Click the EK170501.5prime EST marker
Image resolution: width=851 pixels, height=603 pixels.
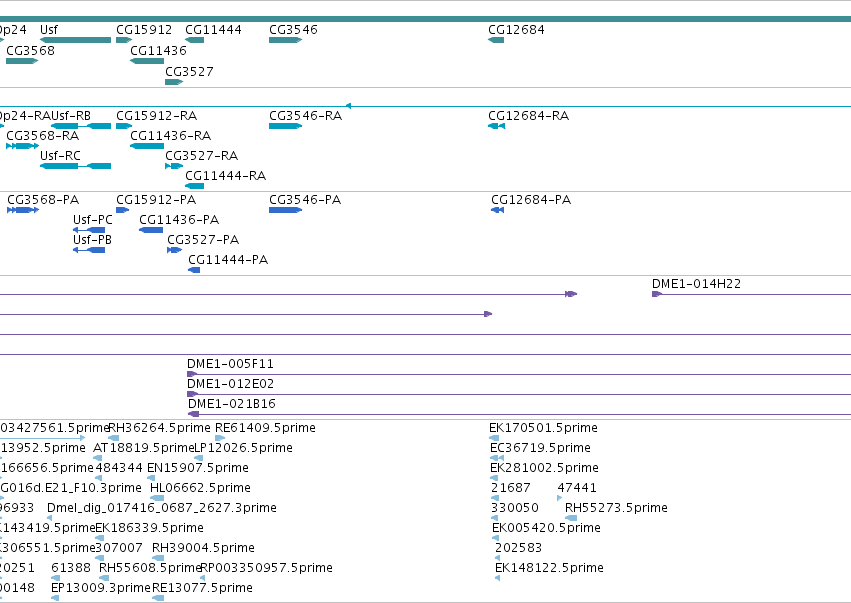pos(494,438)
